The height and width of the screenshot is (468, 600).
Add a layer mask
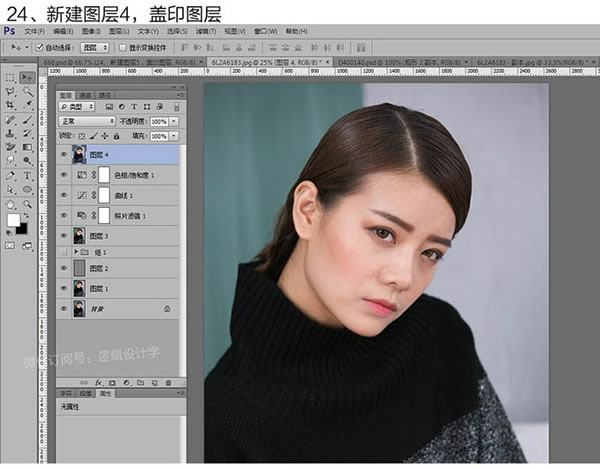pos(112,383)
